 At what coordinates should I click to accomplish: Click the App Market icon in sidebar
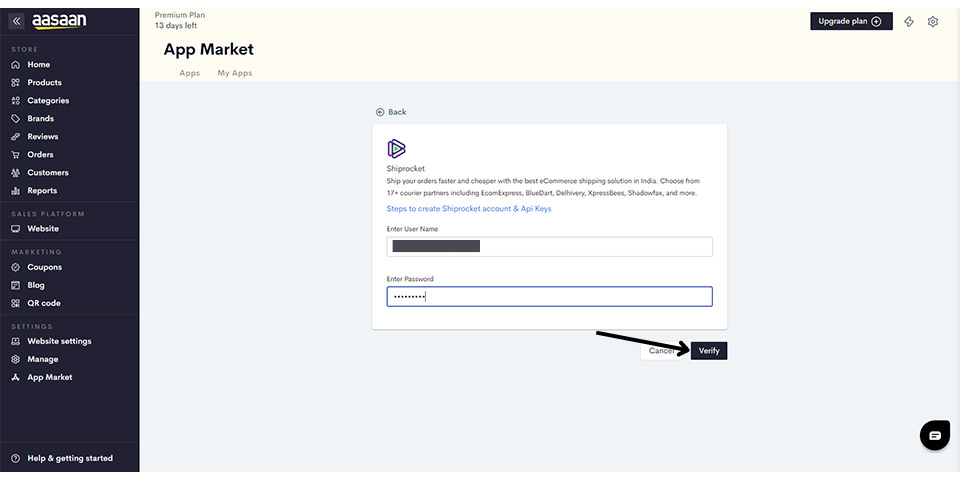pyautogui.click(x=16, y=378)
